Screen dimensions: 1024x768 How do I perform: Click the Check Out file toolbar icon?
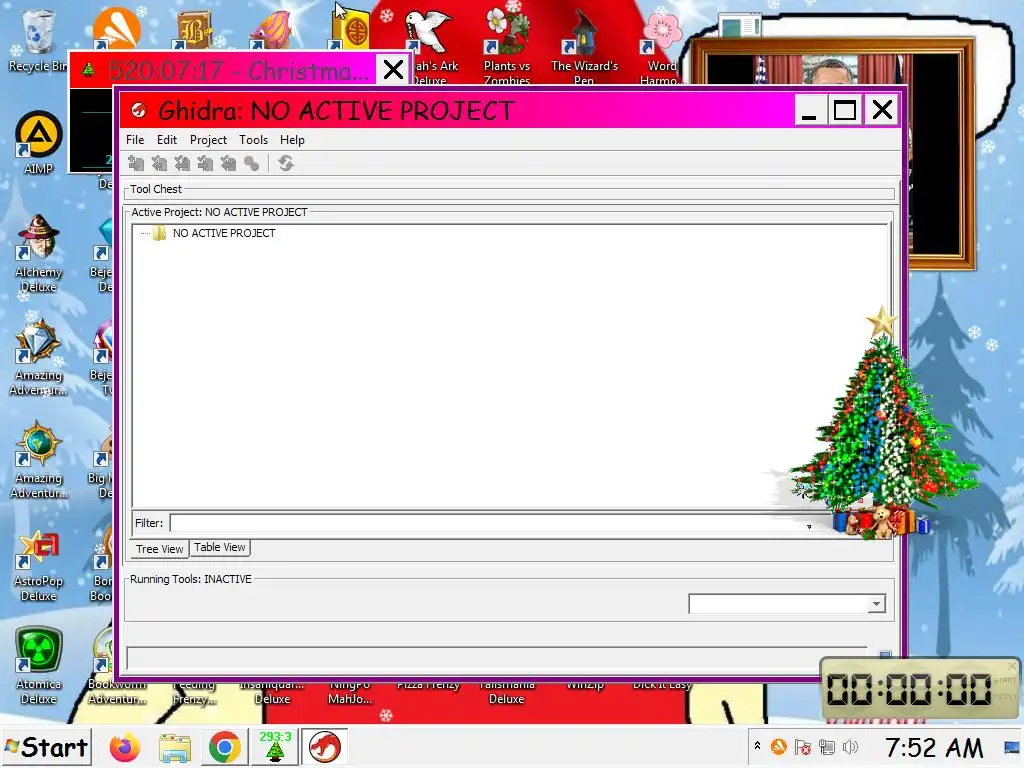[x=159, y=163]
